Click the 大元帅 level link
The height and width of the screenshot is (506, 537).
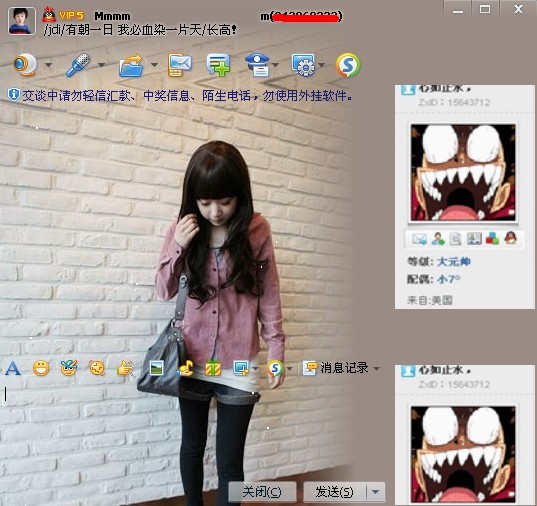point(454,262)
